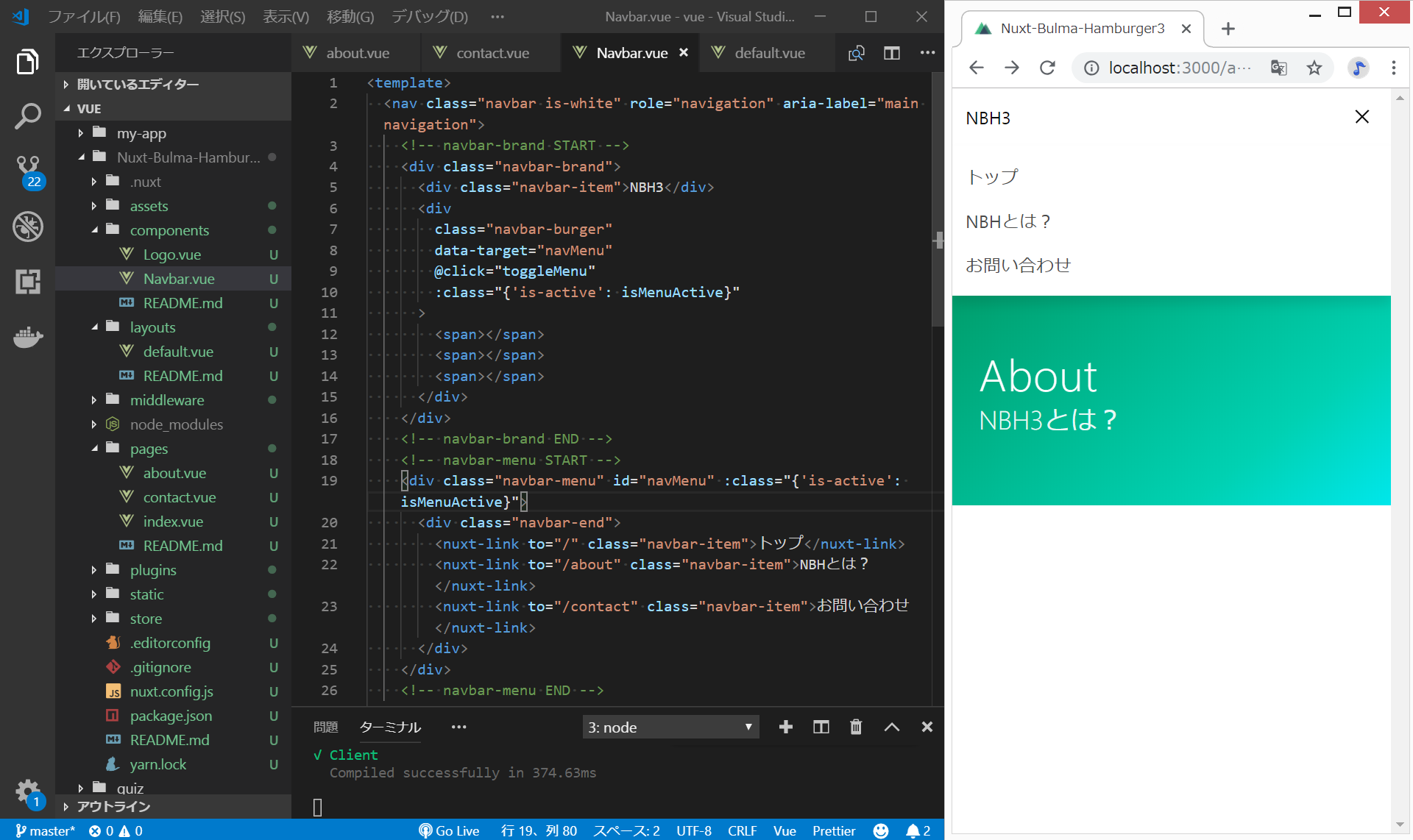Click the split editor icon

point(891,53)
